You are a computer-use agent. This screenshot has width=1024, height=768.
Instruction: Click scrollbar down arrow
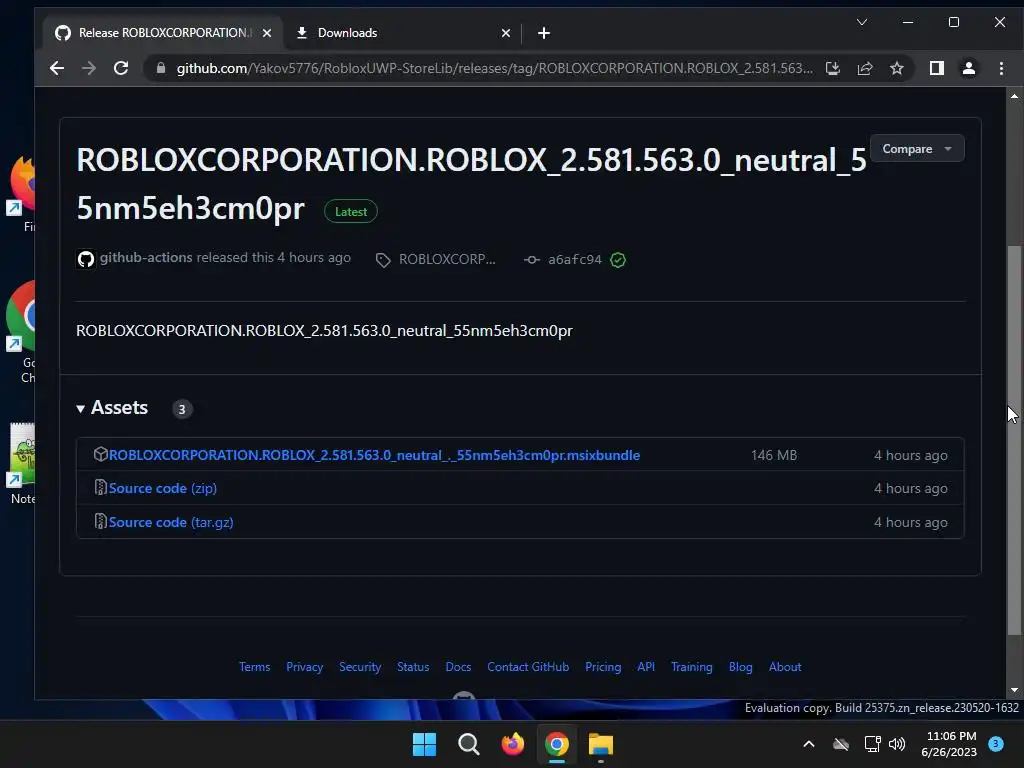[x=1014, y=690]
